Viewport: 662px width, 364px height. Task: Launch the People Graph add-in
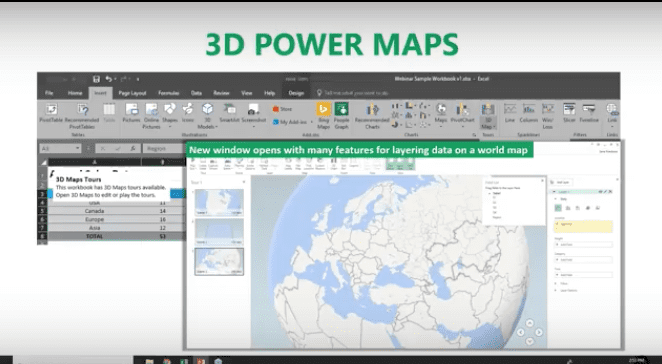click(342, 116)
